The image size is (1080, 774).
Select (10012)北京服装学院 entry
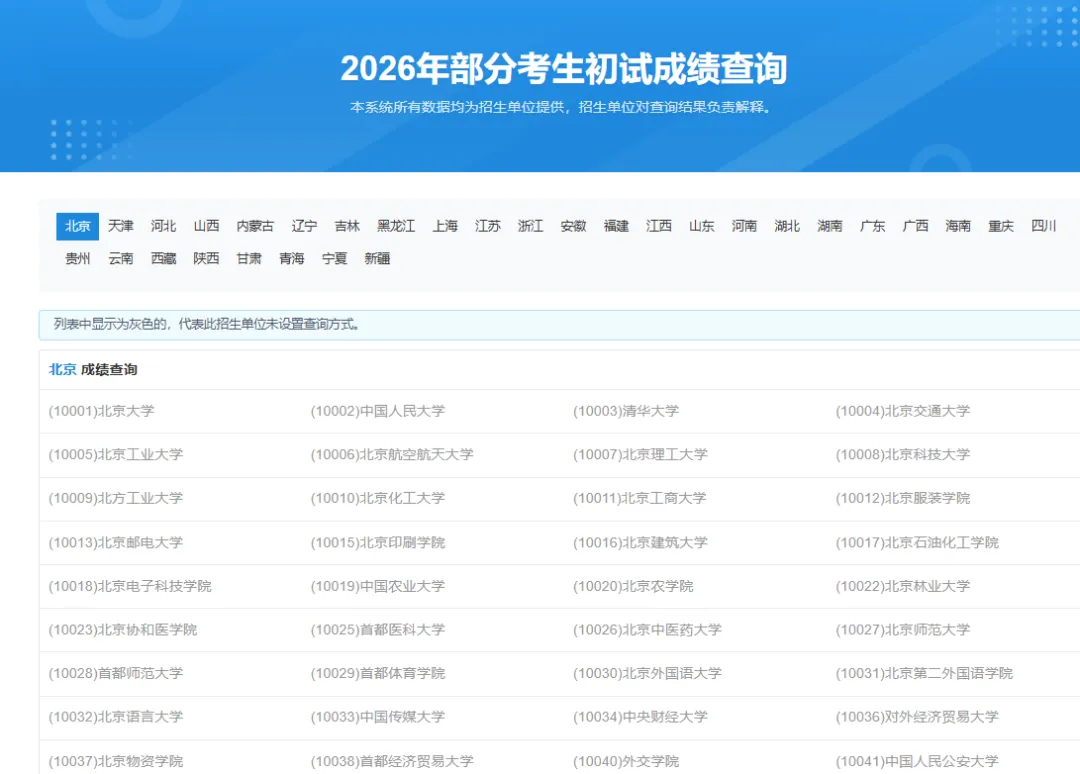902,498
